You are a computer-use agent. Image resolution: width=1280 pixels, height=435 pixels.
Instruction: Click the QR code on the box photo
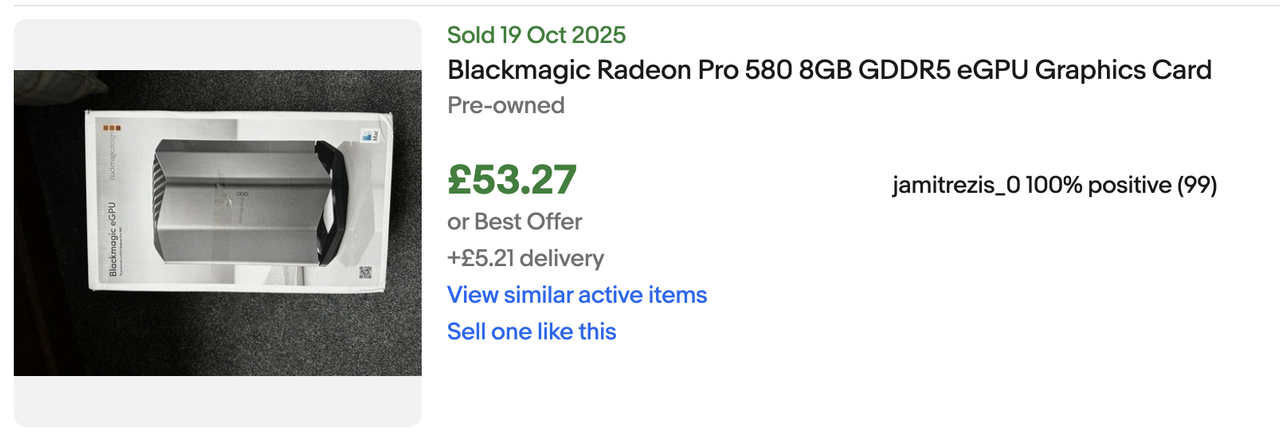[364, 271]
